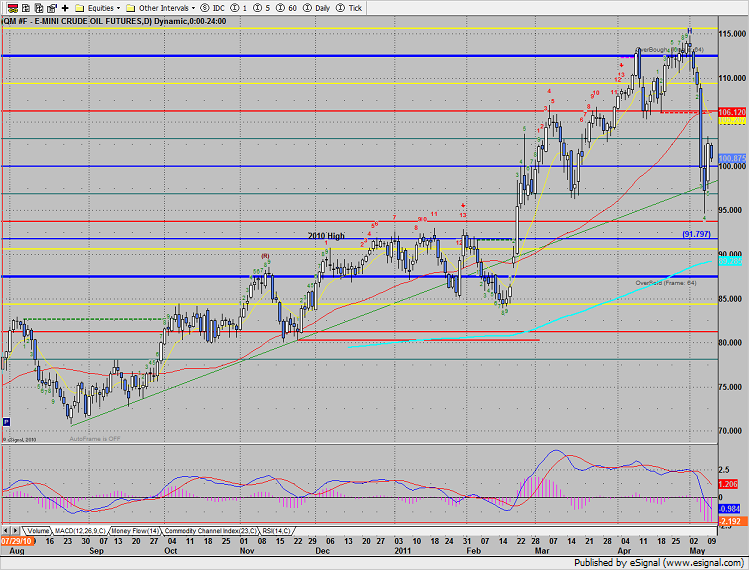Open the Commodity Channel Index(23,C) tab
This screenshot has height=570, width=749.
coord(210,531)
